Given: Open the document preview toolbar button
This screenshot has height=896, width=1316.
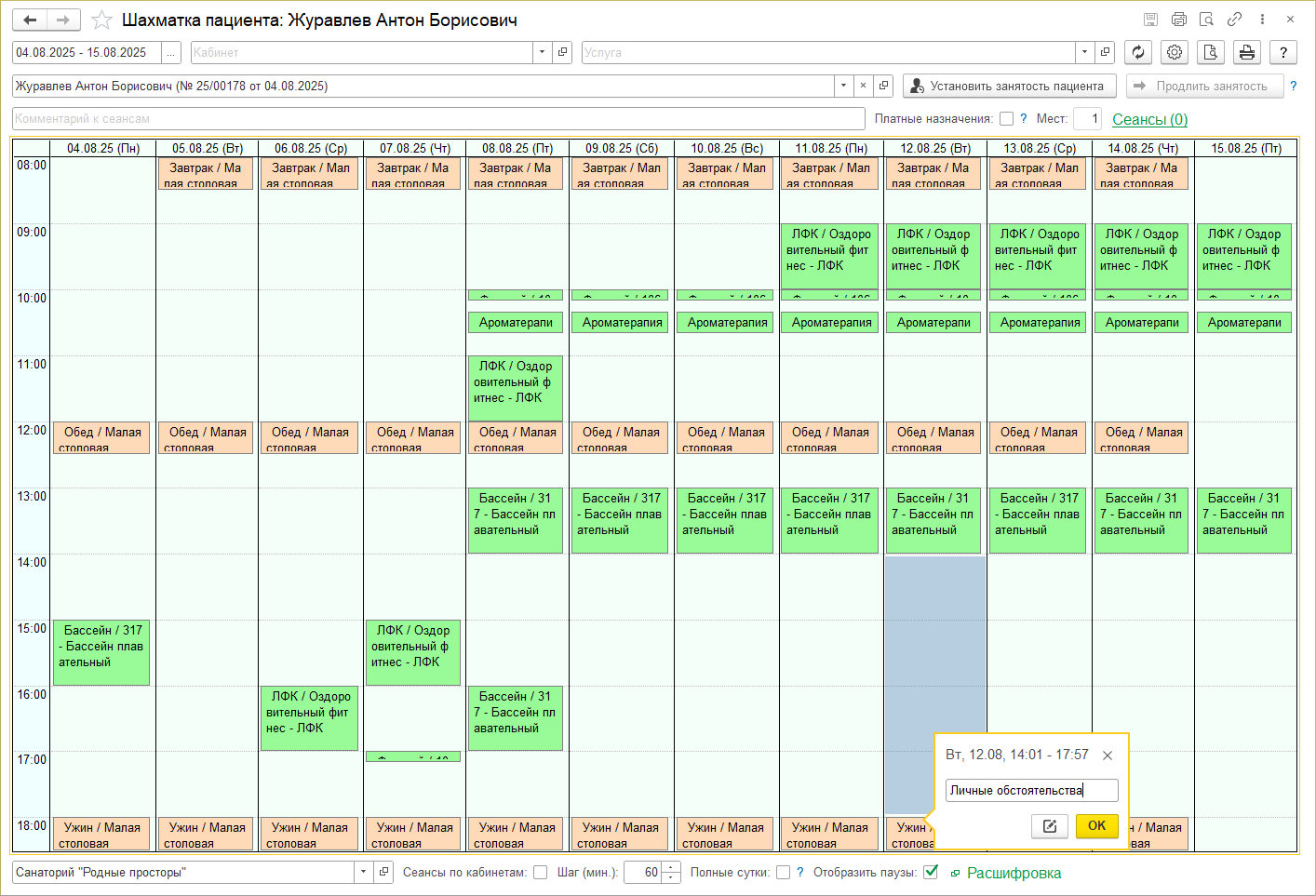Looking at the screenshot, I should [1211, 52].
